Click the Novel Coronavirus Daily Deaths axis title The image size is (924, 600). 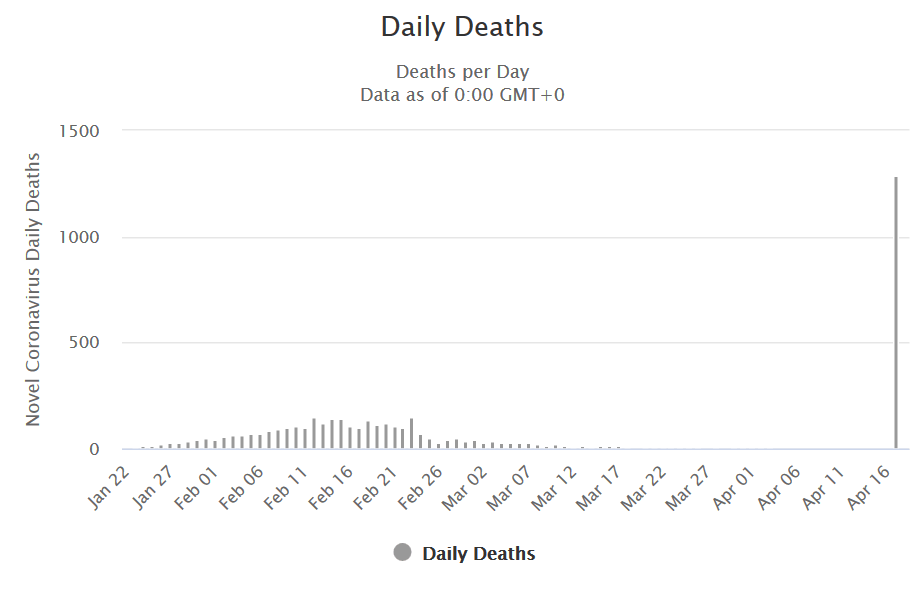coord(33,289)
